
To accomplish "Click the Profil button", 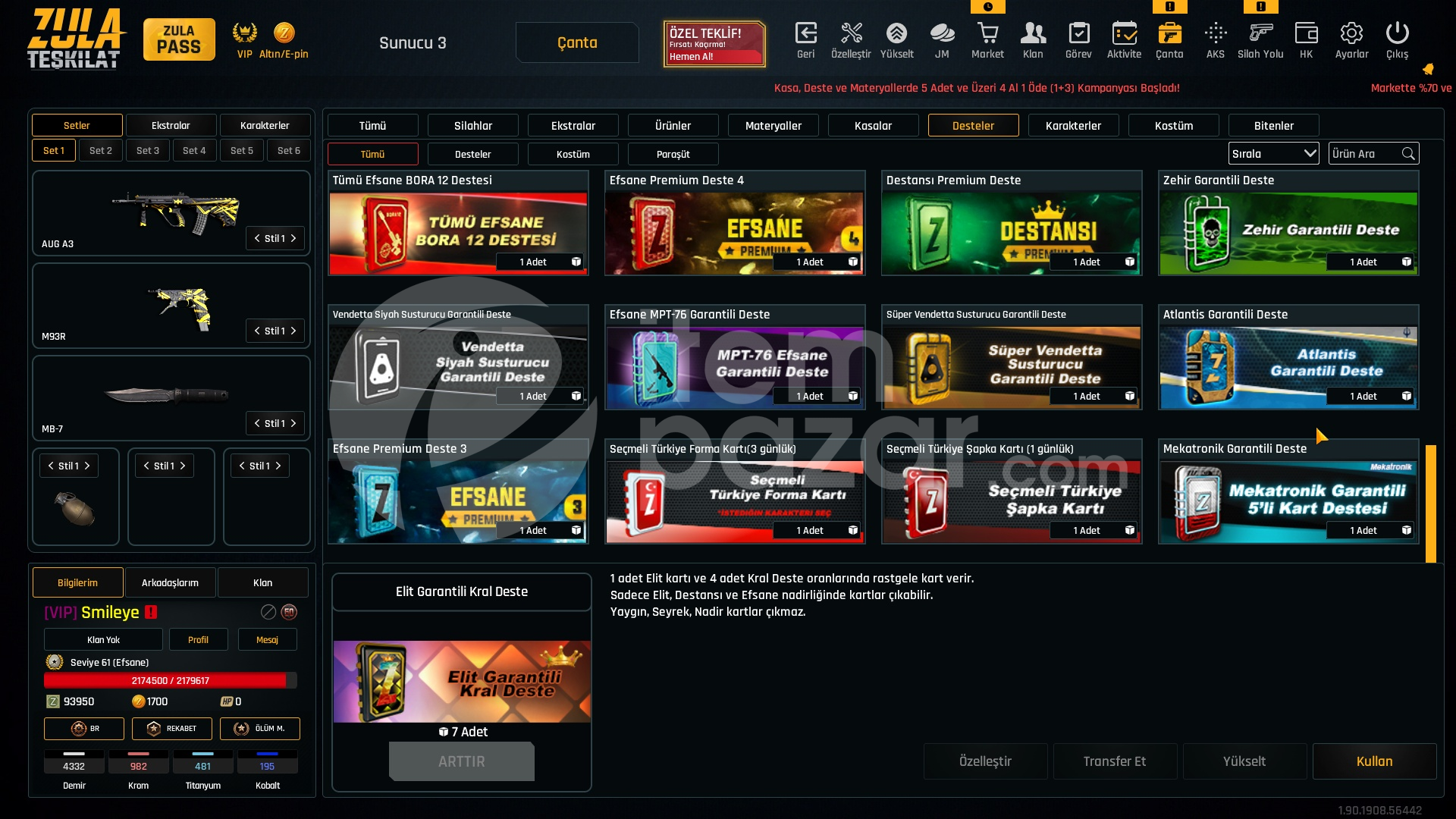I will 198,639.
